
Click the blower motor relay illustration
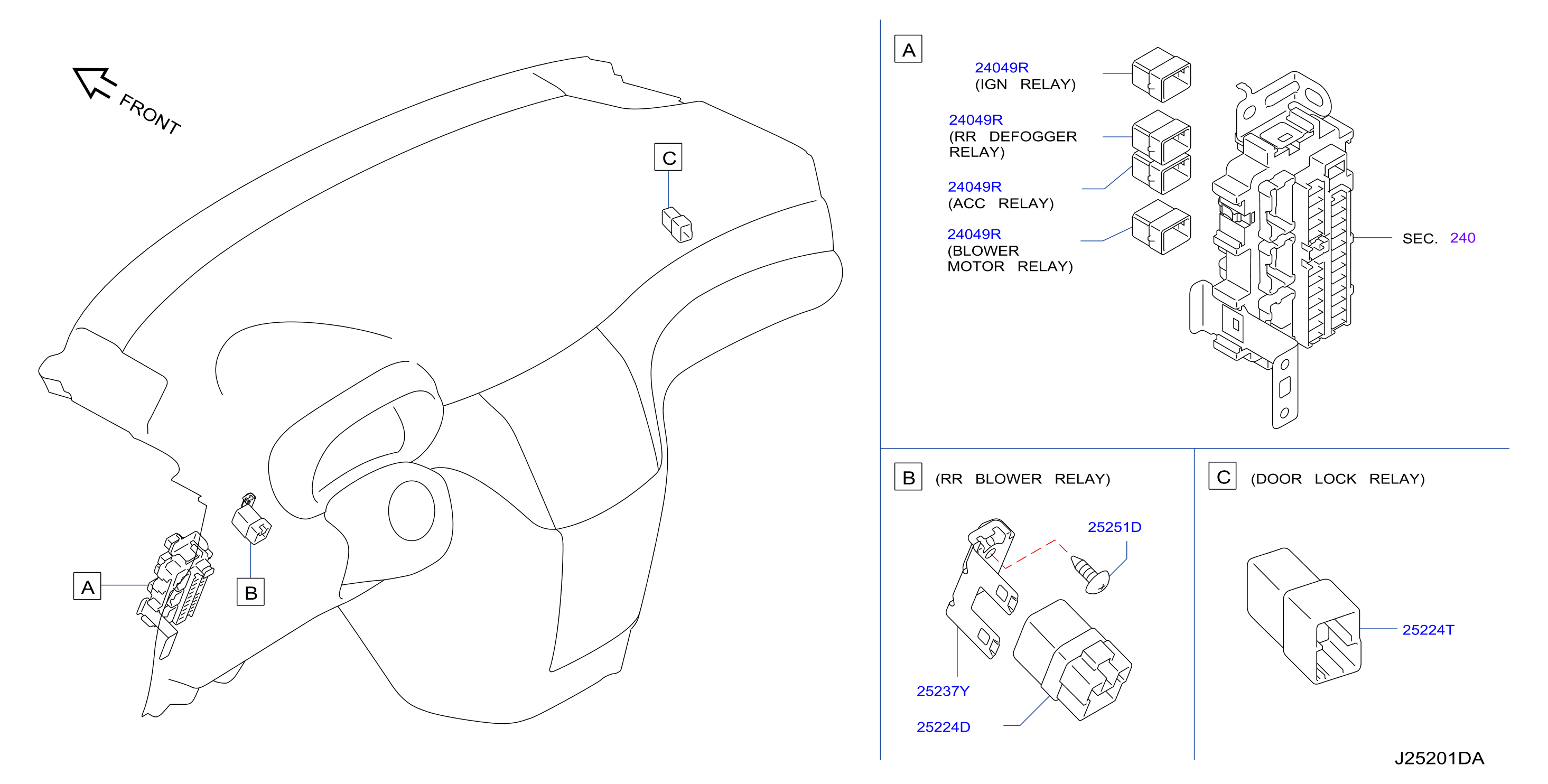1161,227
